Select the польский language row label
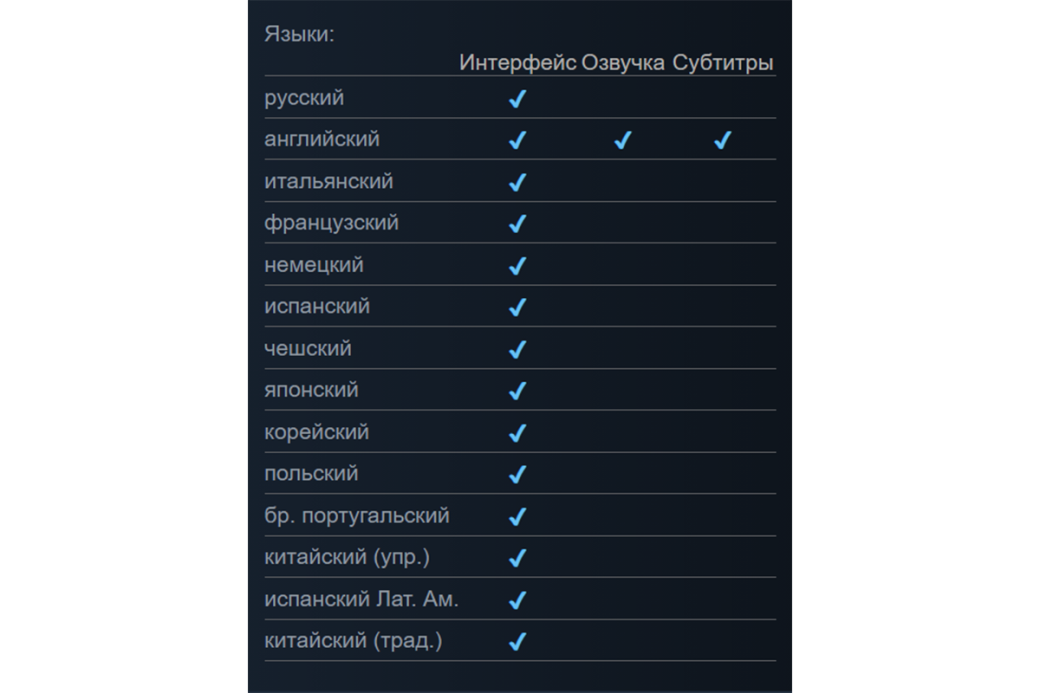 click(x=311, y=473)
